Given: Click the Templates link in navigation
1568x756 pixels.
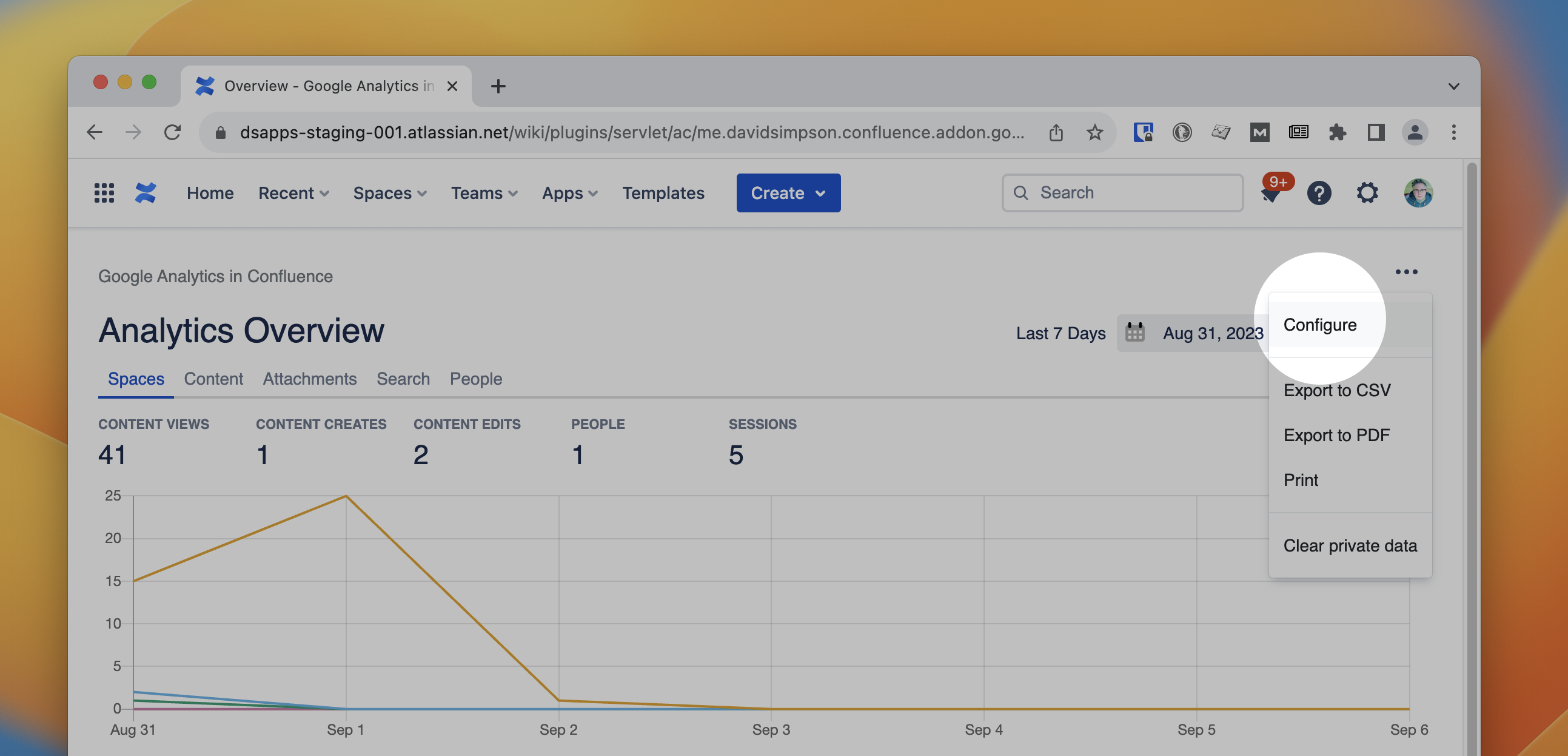Looking at the screenshot, I should click(663, 193).
